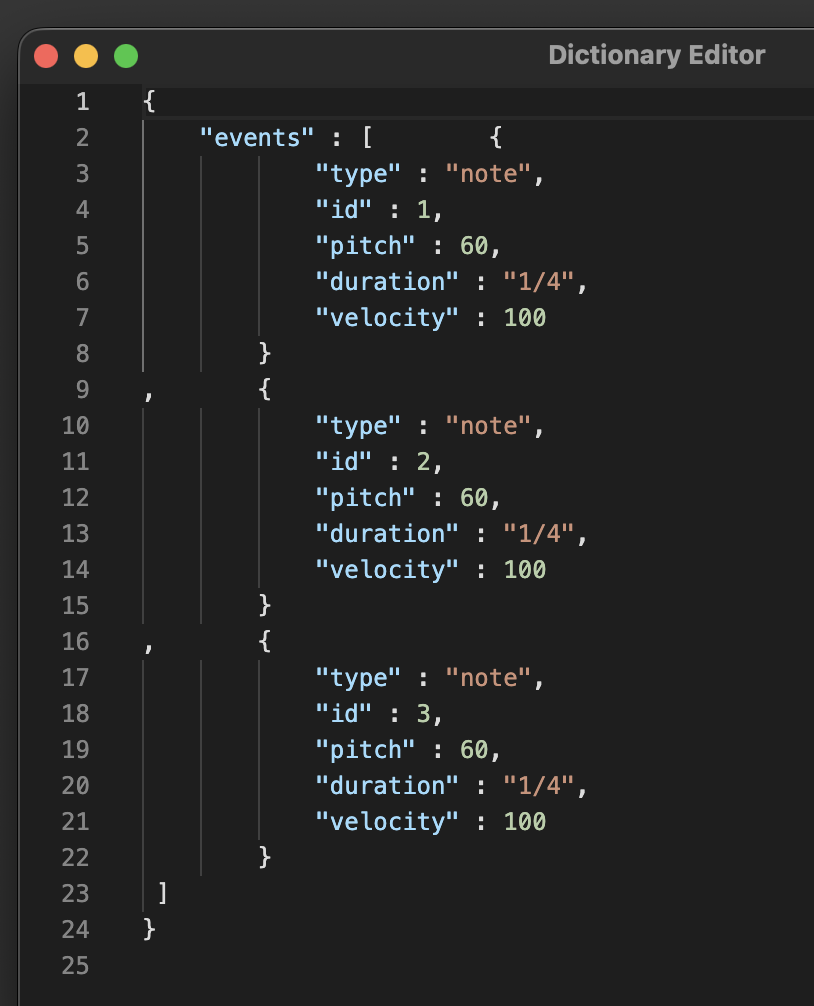Minimize the window with the yellow button
The width and height of the screenshot is (814, 1006).
(x=86, y=56)
